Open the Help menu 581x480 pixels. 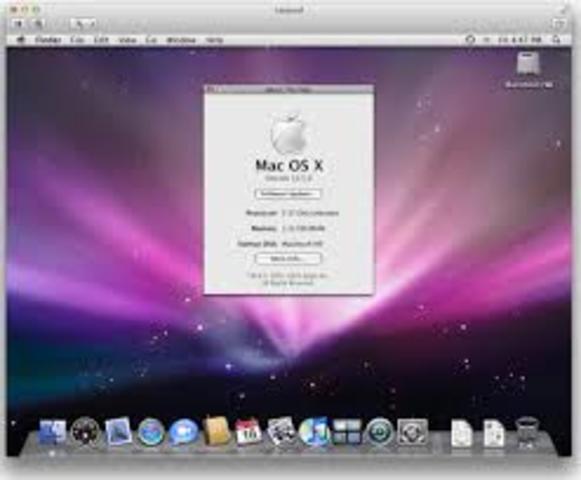click(214, 39)
